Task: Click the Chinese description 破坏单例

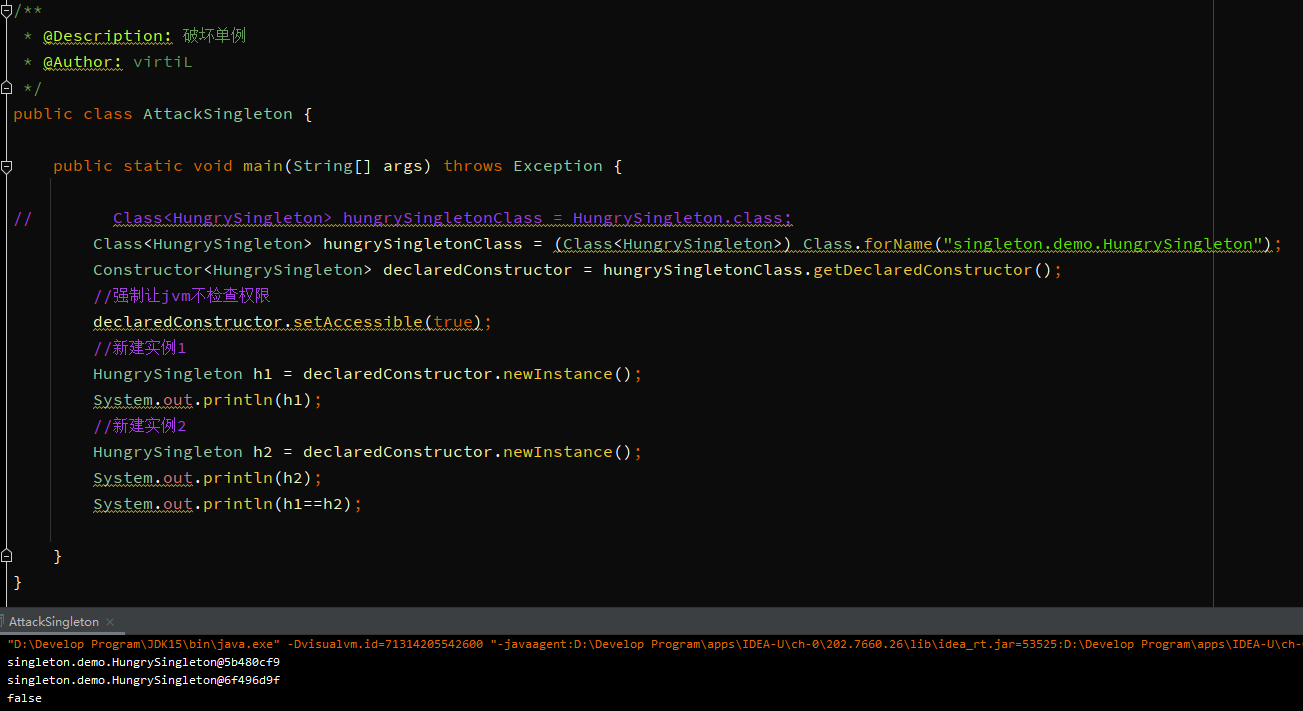Action: coord(214,36)
